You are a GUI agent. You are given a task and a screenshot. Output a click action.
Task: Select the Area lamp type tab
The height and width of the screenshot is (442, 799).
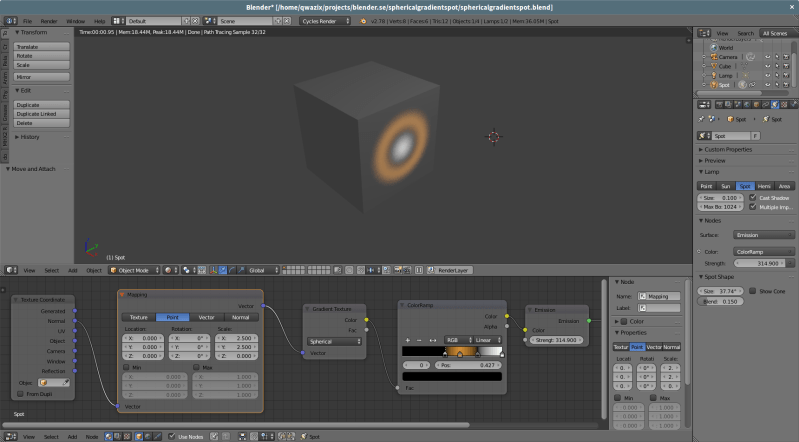(784, 186)
